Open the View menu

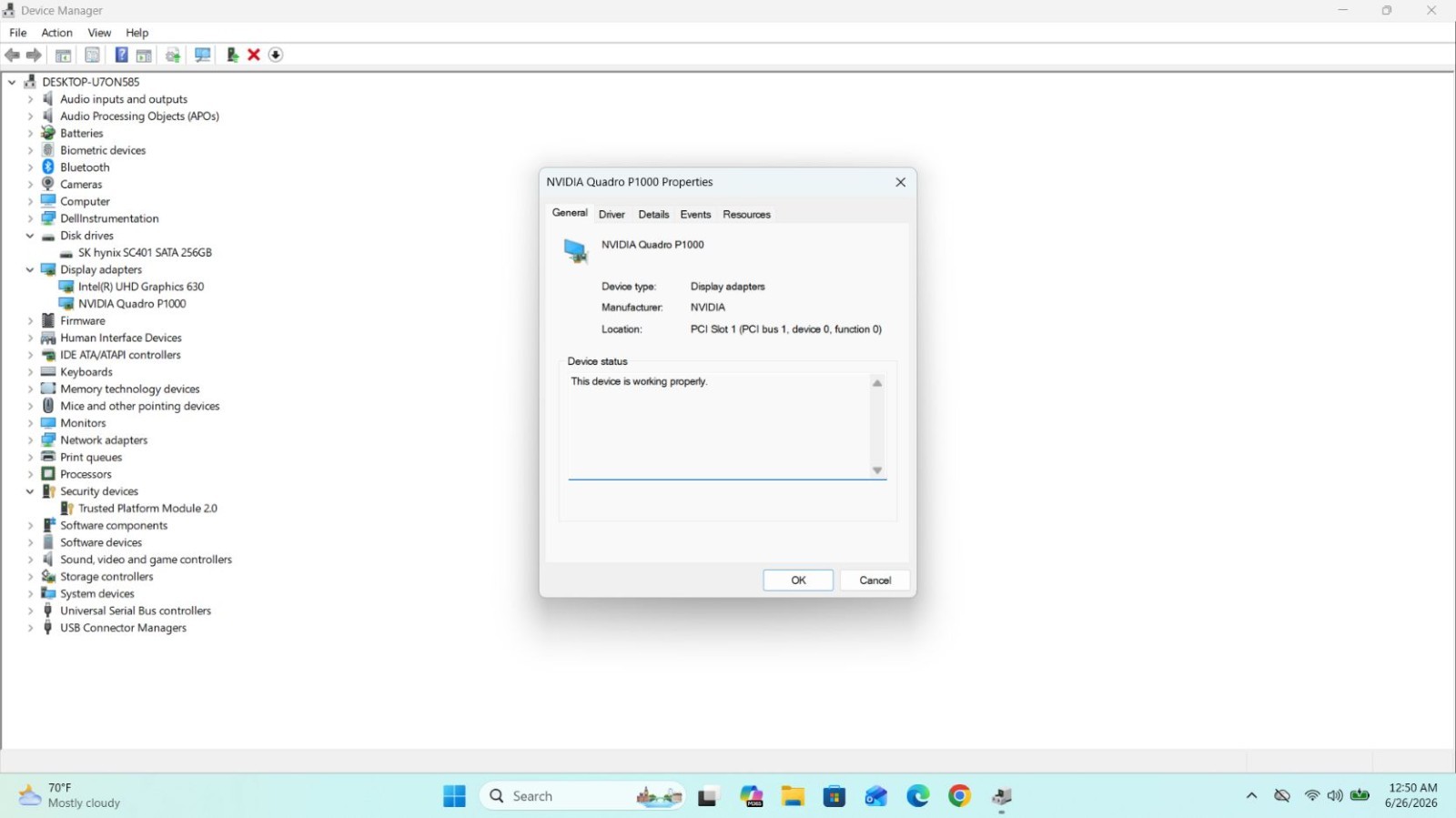[x=99, y=33]
